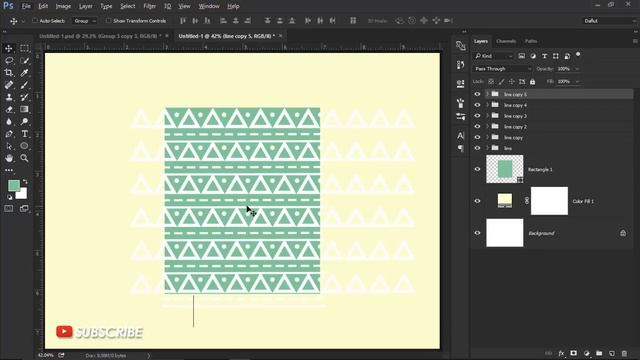This screenshot has height=360, width=640.
Task: Select the Brush tool
Action: click(x=24, y=85)
